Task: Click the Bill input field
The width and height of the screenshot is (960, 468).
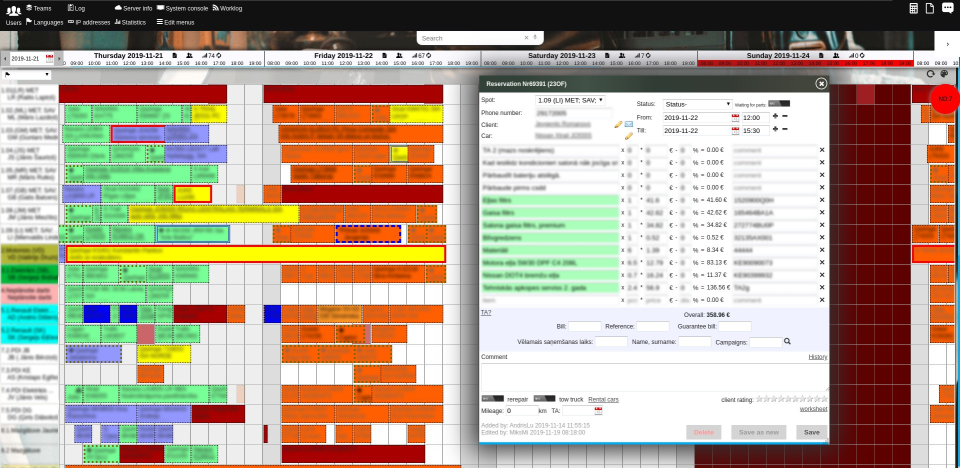Action: (585, 326)
